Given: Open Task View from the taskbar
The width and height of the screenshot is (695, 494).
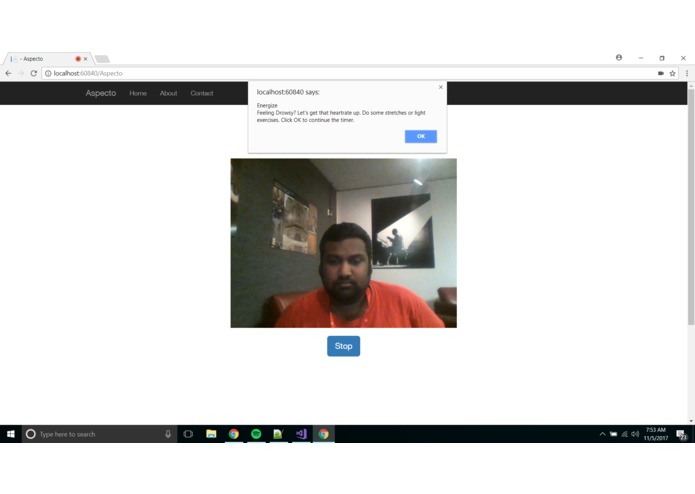Looking at the screenshot, I should 188,434.
